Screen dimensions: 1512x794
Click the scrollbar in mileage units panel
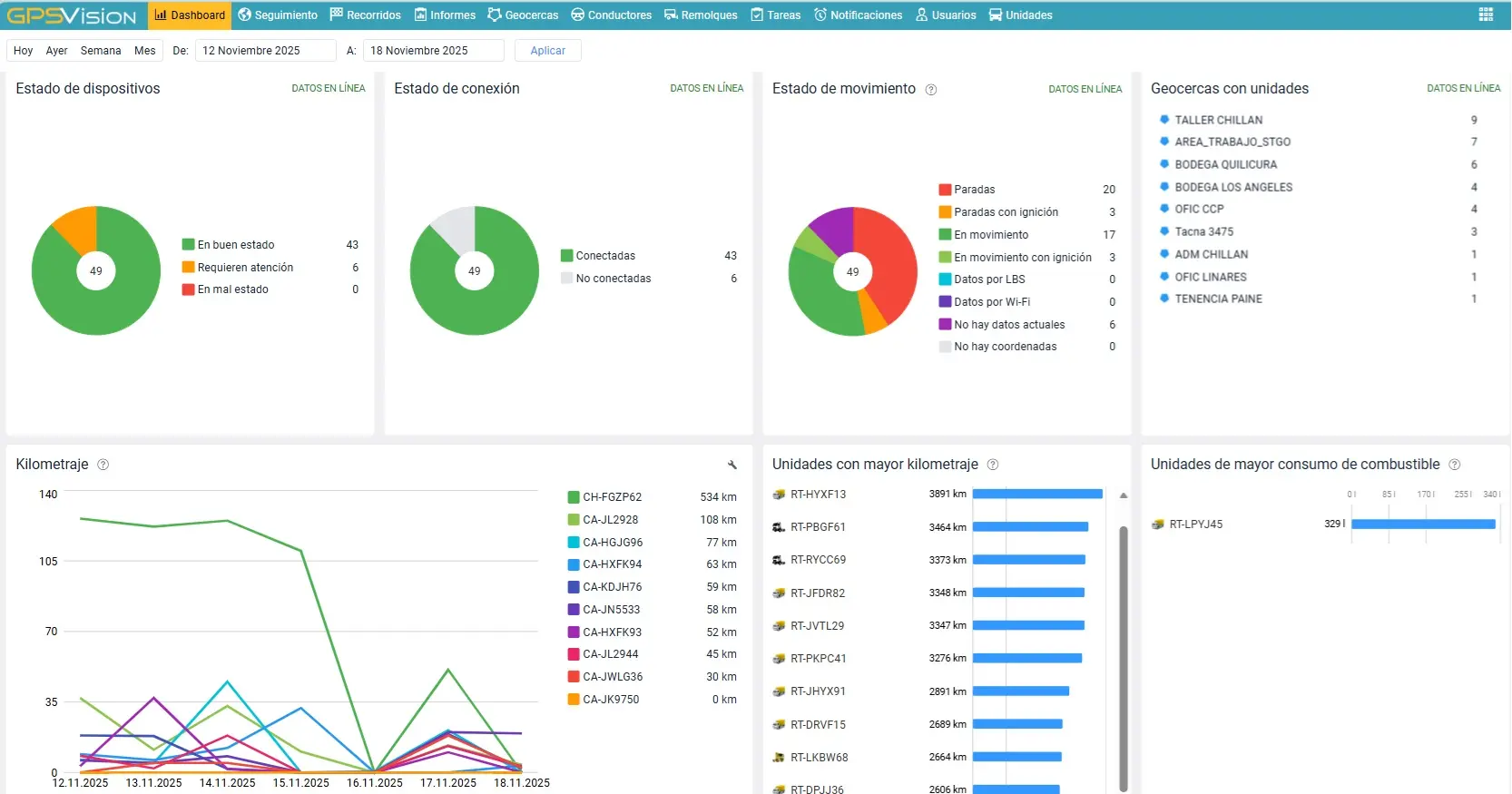click(1124, 653)
